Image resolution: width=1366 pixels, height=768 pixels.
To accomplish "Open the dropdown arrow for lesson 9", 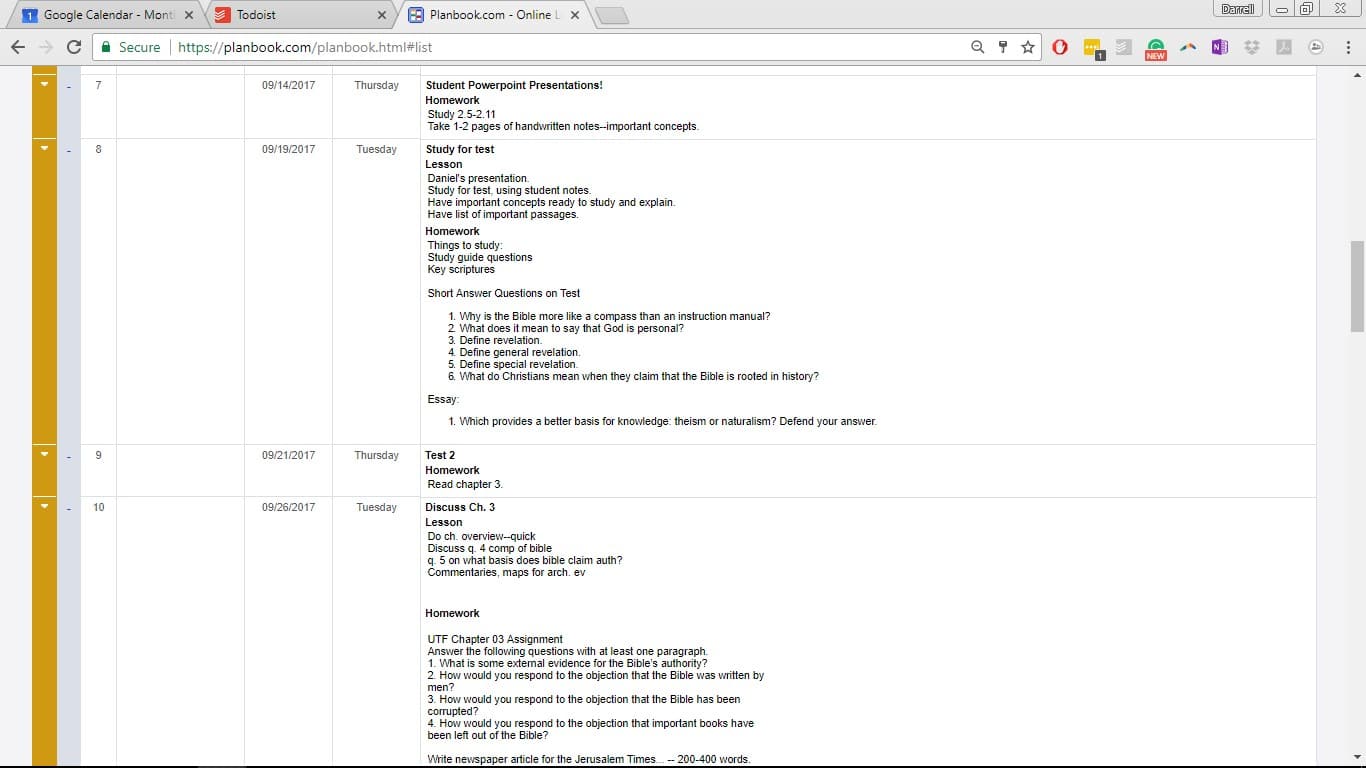I will pos(44,455).
